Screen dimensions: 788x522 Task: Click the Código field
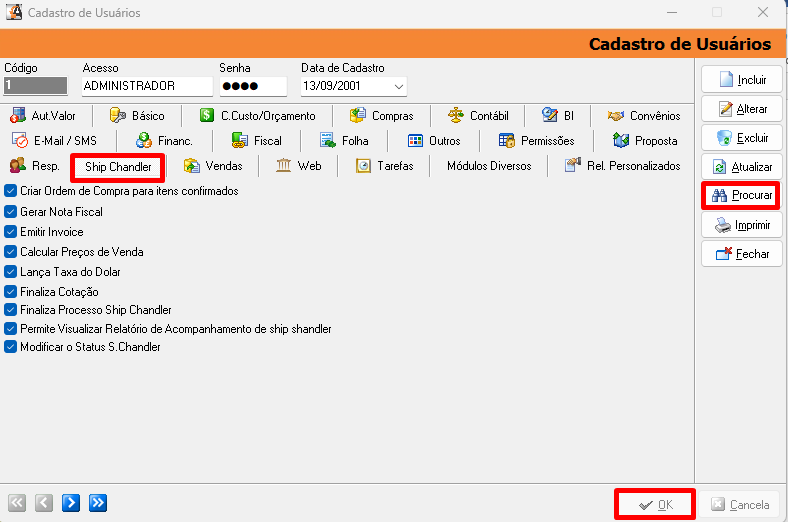tap(35, 85)
